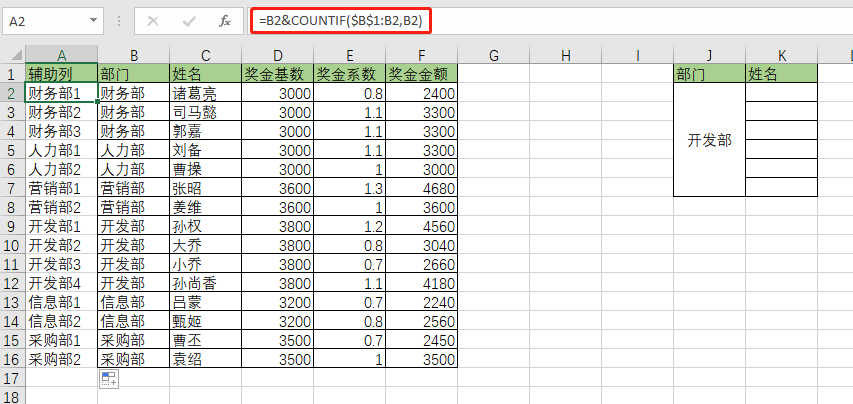Viewport: 853px width, 404px height.
Task: Select row 16 header
Action: pos(12,358)
